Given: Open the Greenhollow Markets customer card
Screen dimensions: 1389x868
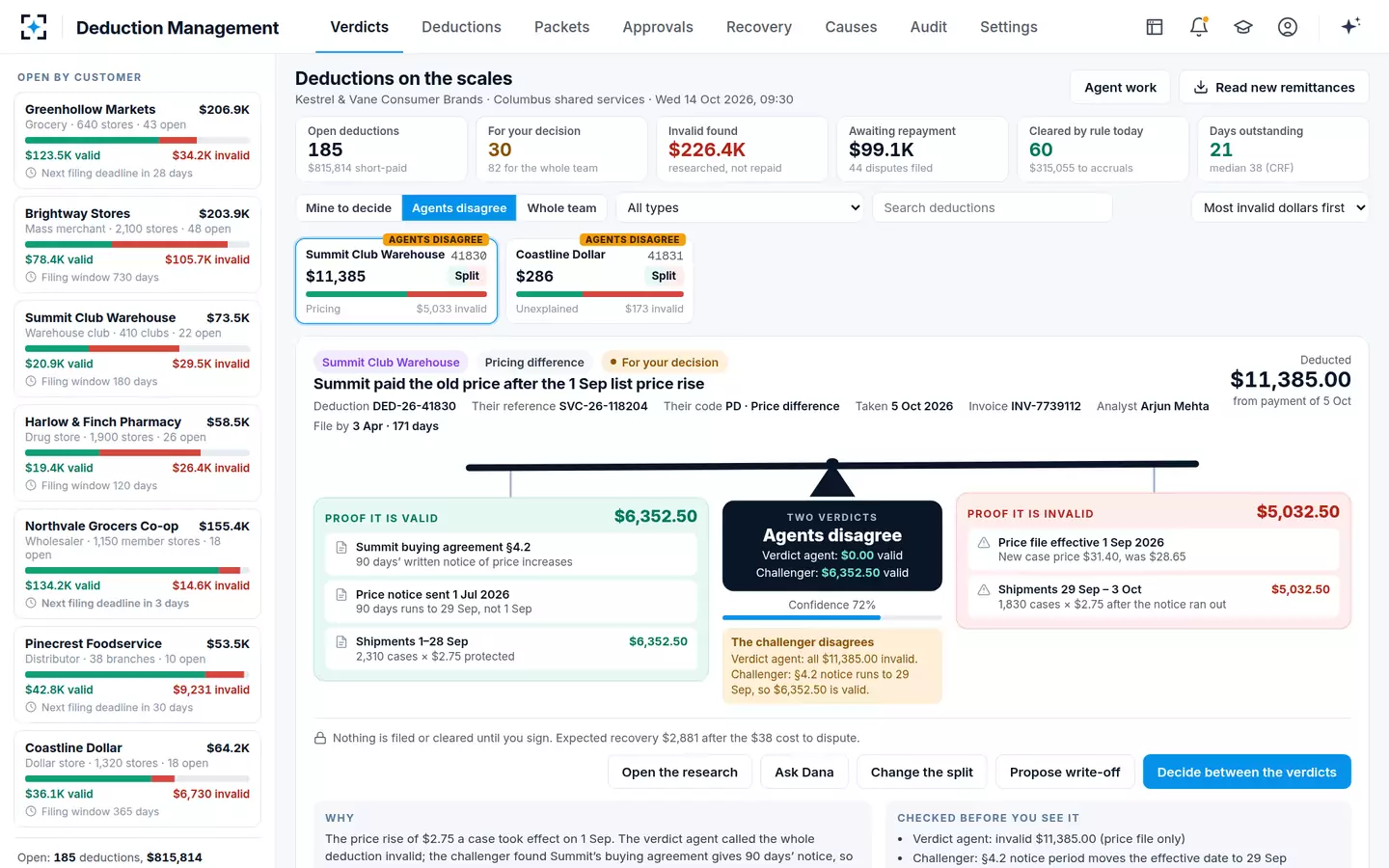Looking at the screenshot, I should click(137, 141).
